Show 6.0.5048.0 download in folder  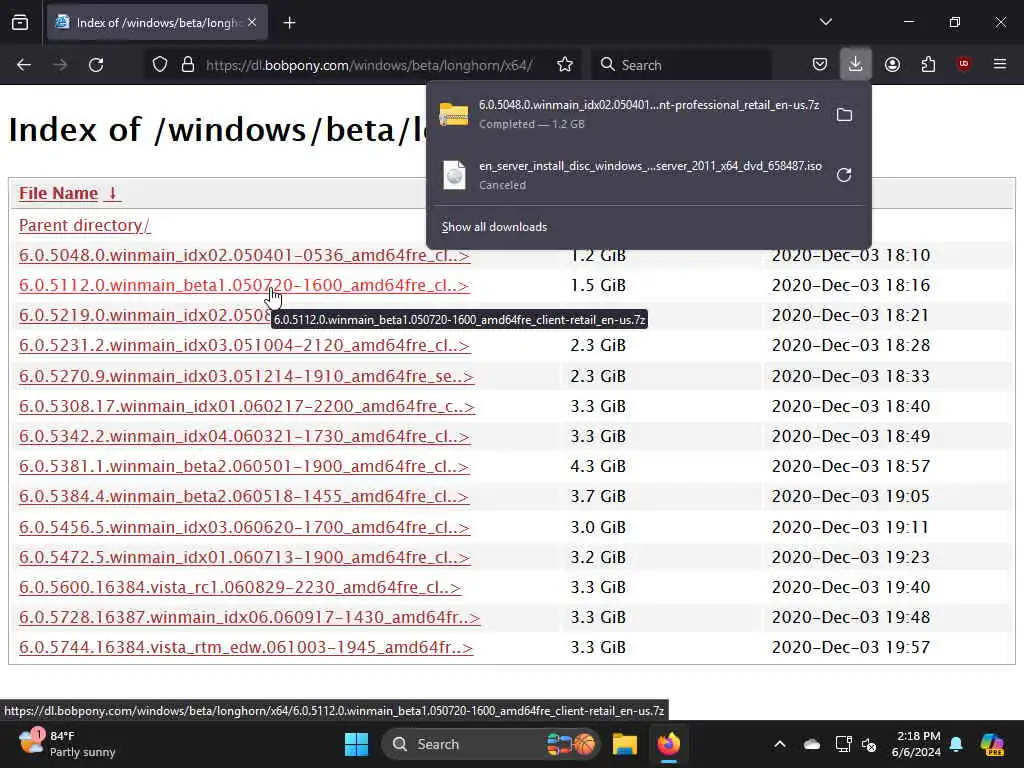844,114
